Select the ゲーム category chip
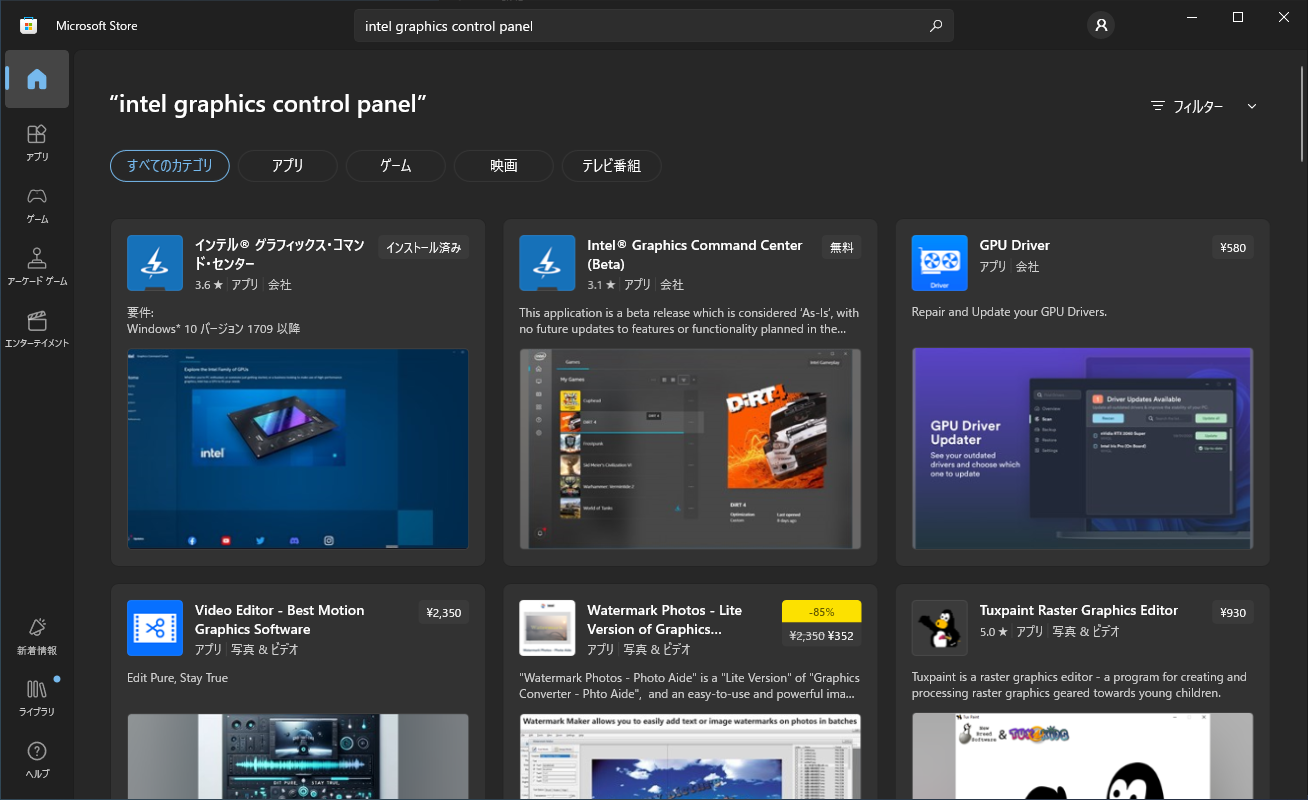 pyautogui.click(x=396, y=166)
